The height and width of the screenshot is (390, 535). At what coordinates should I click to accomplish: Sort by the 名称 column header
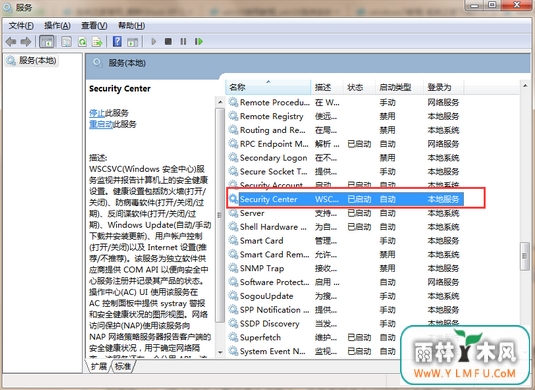(x=268, y=87)
